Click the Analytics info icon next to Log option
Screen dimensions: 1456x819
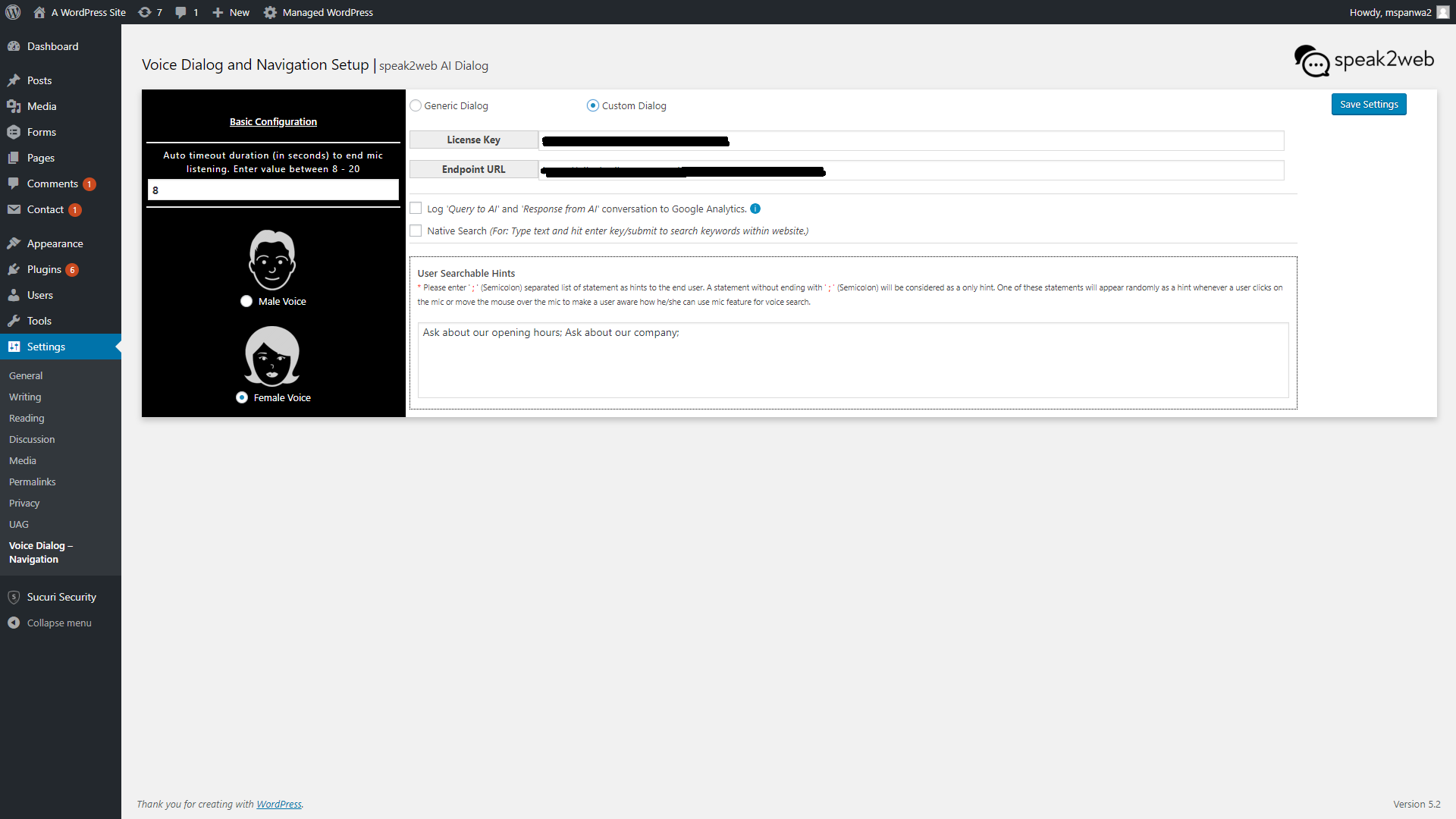pos(755,209)
